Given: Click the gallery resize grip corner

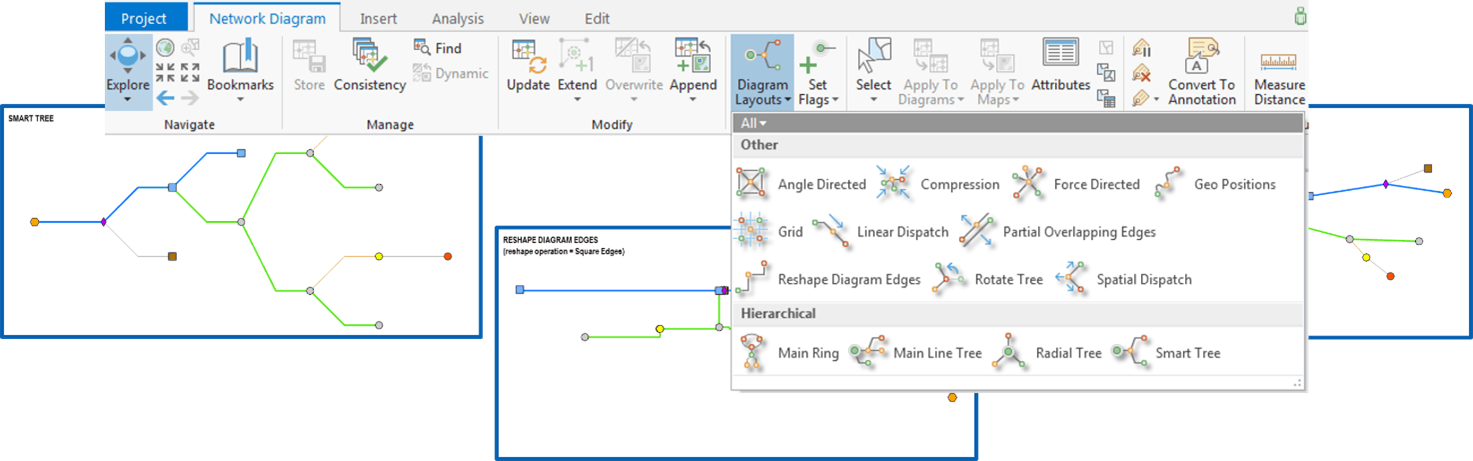Looking at the screenshot, I should pyautogui.click(x=1298, y=382).
